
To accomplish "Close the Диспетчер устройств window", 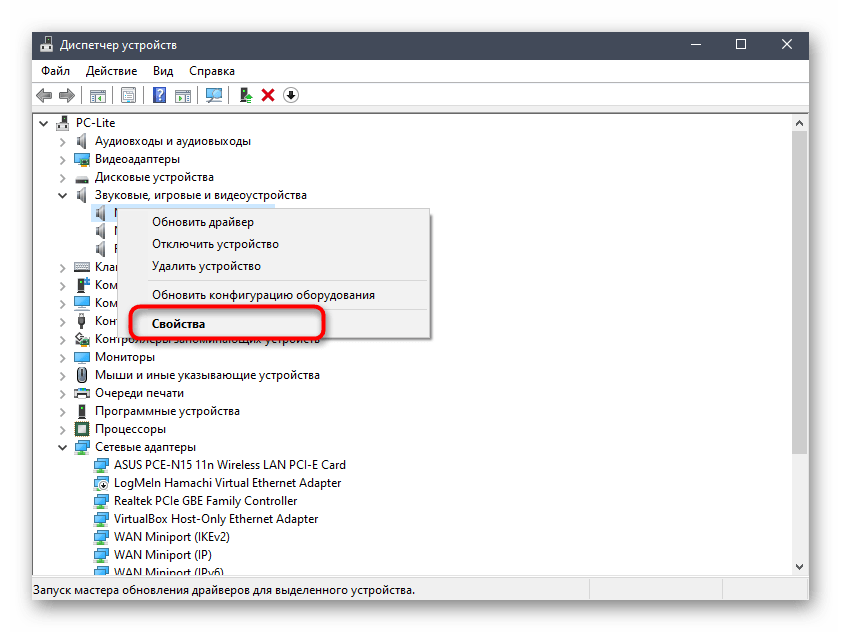I will (786, 45).
